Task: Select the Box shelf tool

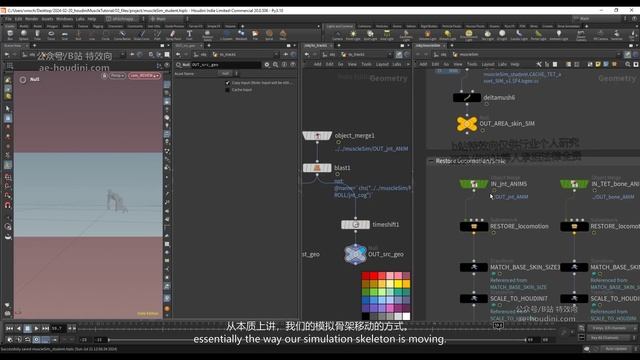Action: click(10, 35)
